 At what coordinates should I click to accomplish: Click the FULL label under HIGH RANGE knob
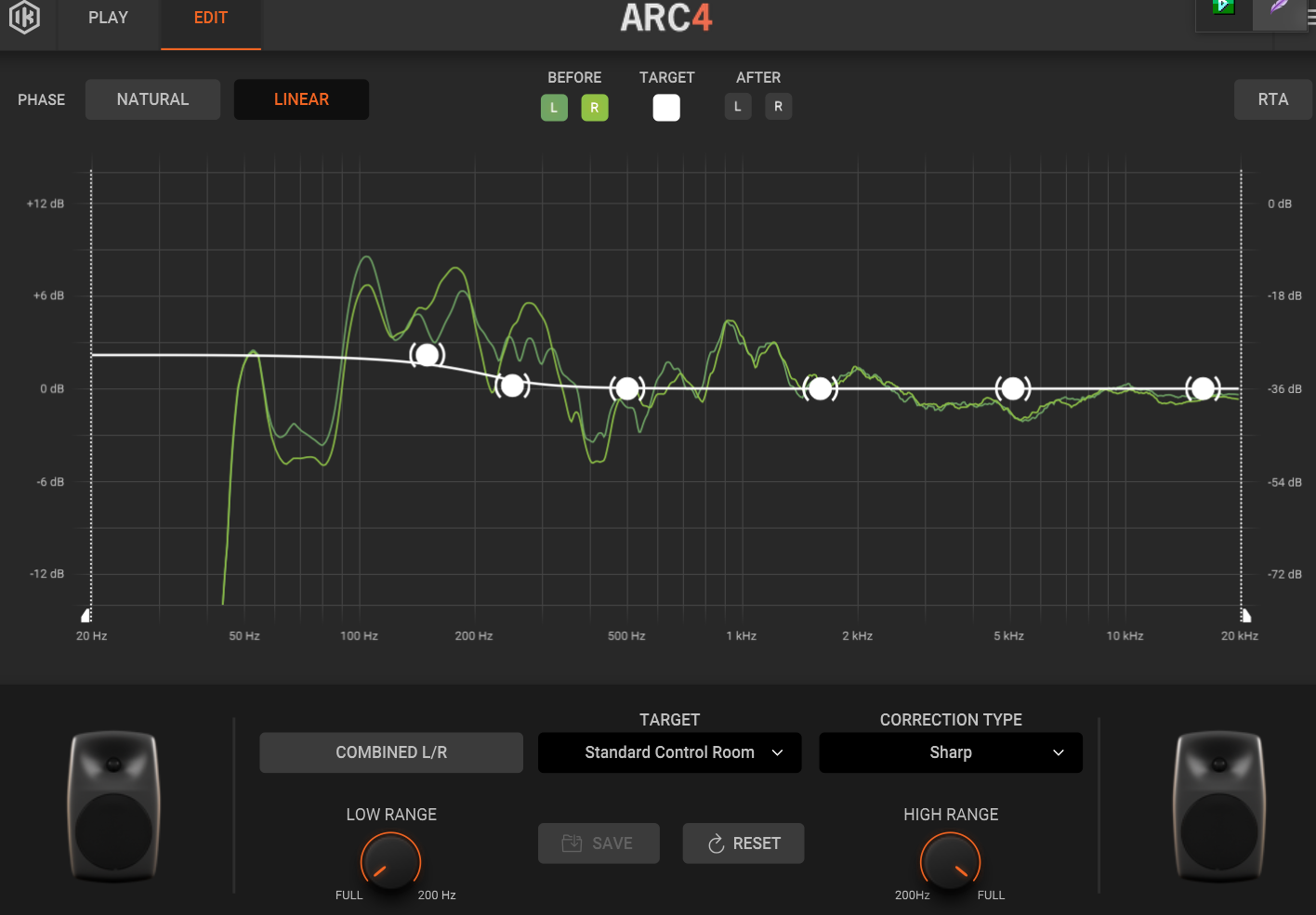click(x=991, y=895)
